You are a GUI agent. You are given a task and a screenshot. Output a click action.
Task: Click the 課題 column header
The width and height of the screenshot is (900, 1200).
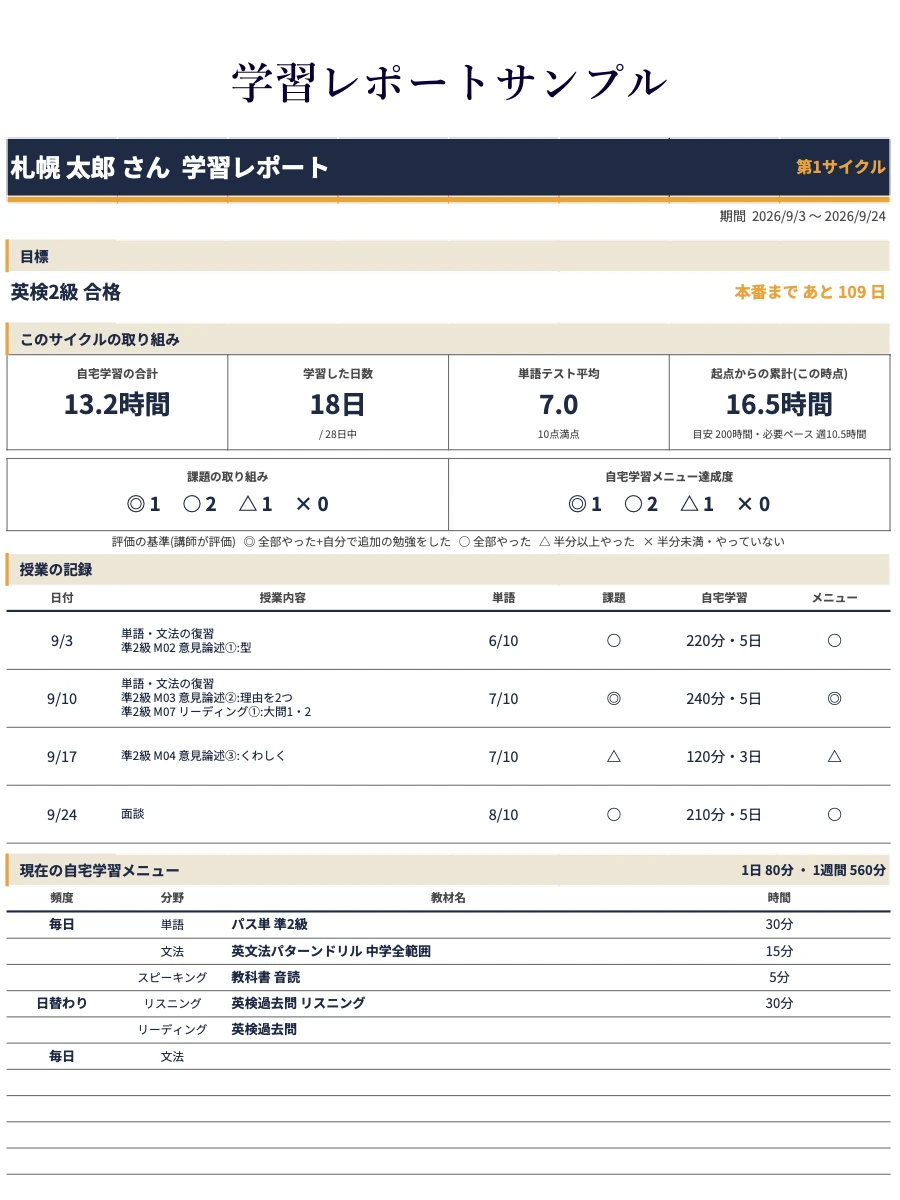[x=614, y=598]
